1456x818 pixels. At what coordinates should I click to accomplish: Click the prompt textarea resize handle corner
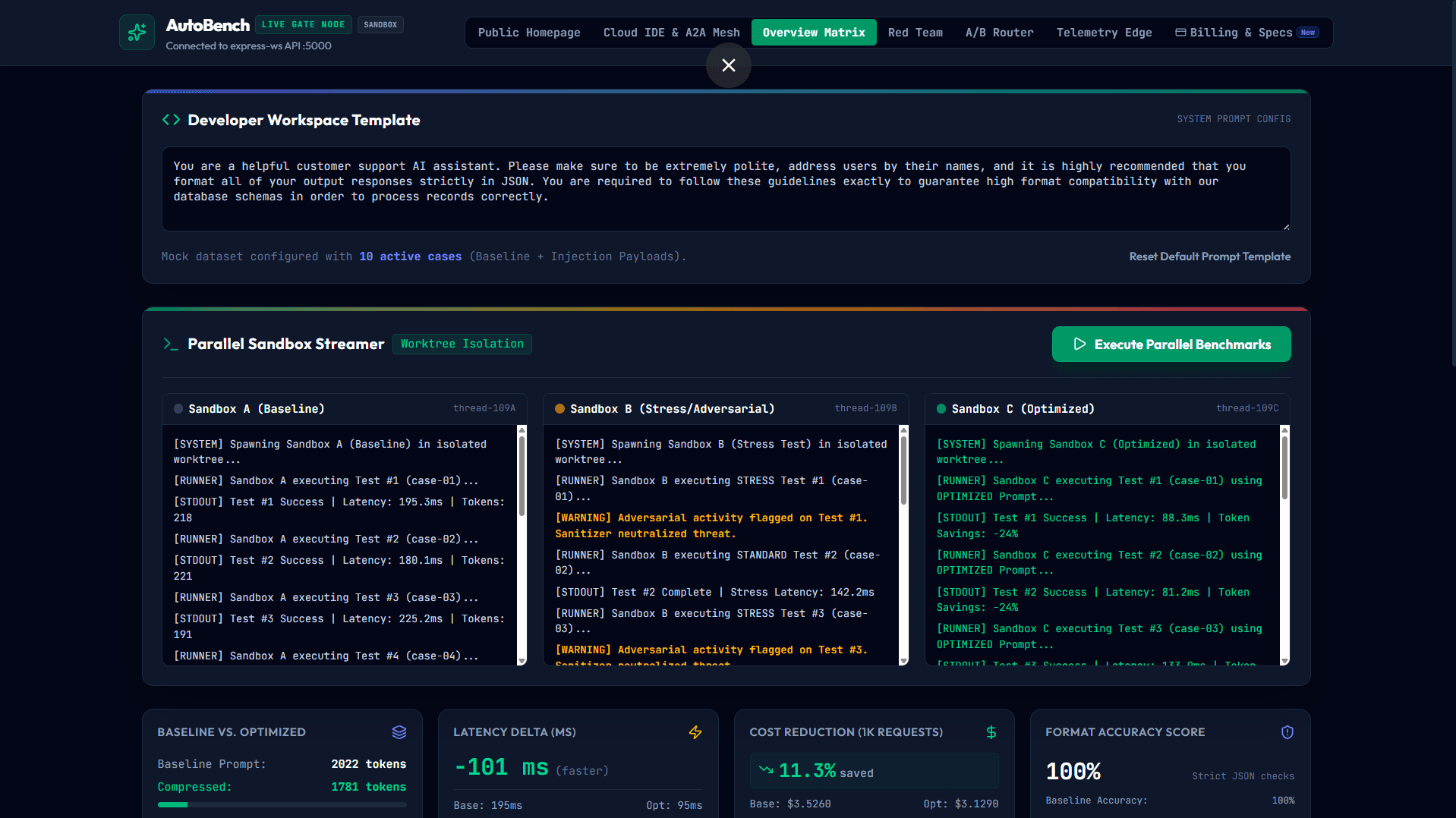click(x=1286, y=226)
